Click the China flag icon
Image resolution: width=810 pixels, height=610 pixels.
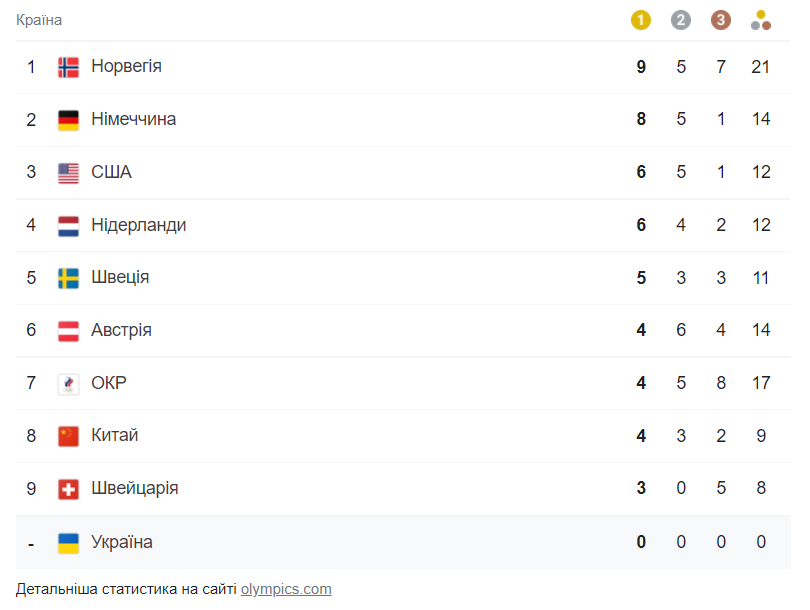68,435
